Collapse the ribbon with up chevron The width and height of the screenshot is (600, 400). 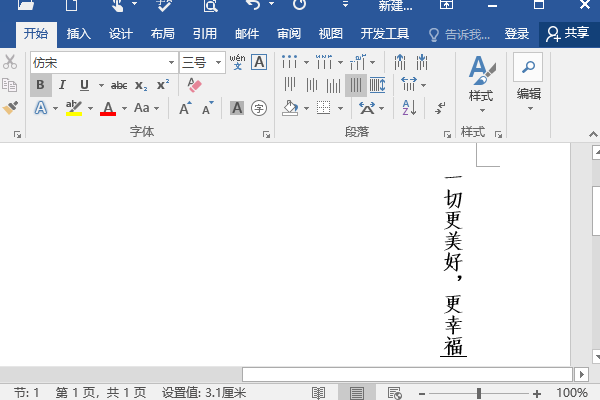[593, 134]
